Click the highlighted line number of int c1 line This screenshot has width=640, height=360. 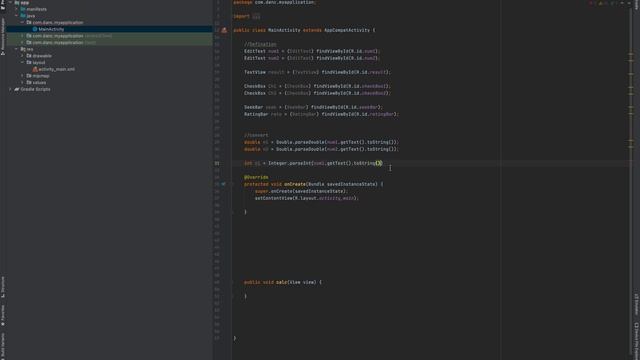(x=217, y=163)
